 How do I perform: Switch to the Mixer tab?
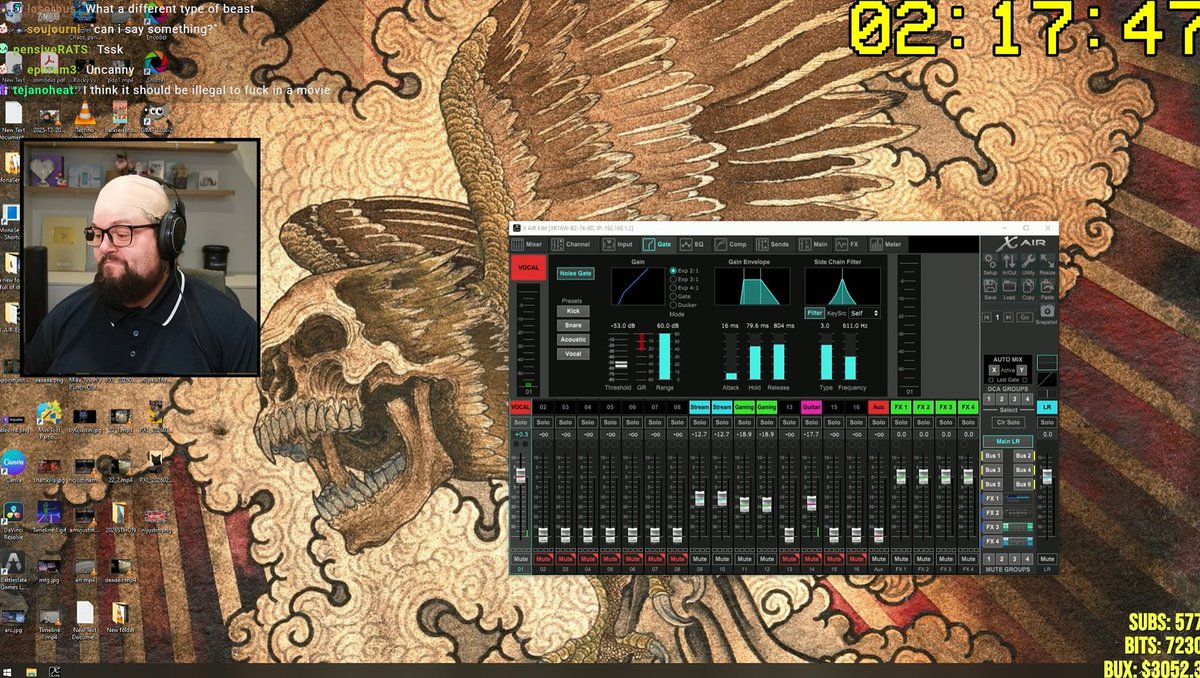pos(529,244)
